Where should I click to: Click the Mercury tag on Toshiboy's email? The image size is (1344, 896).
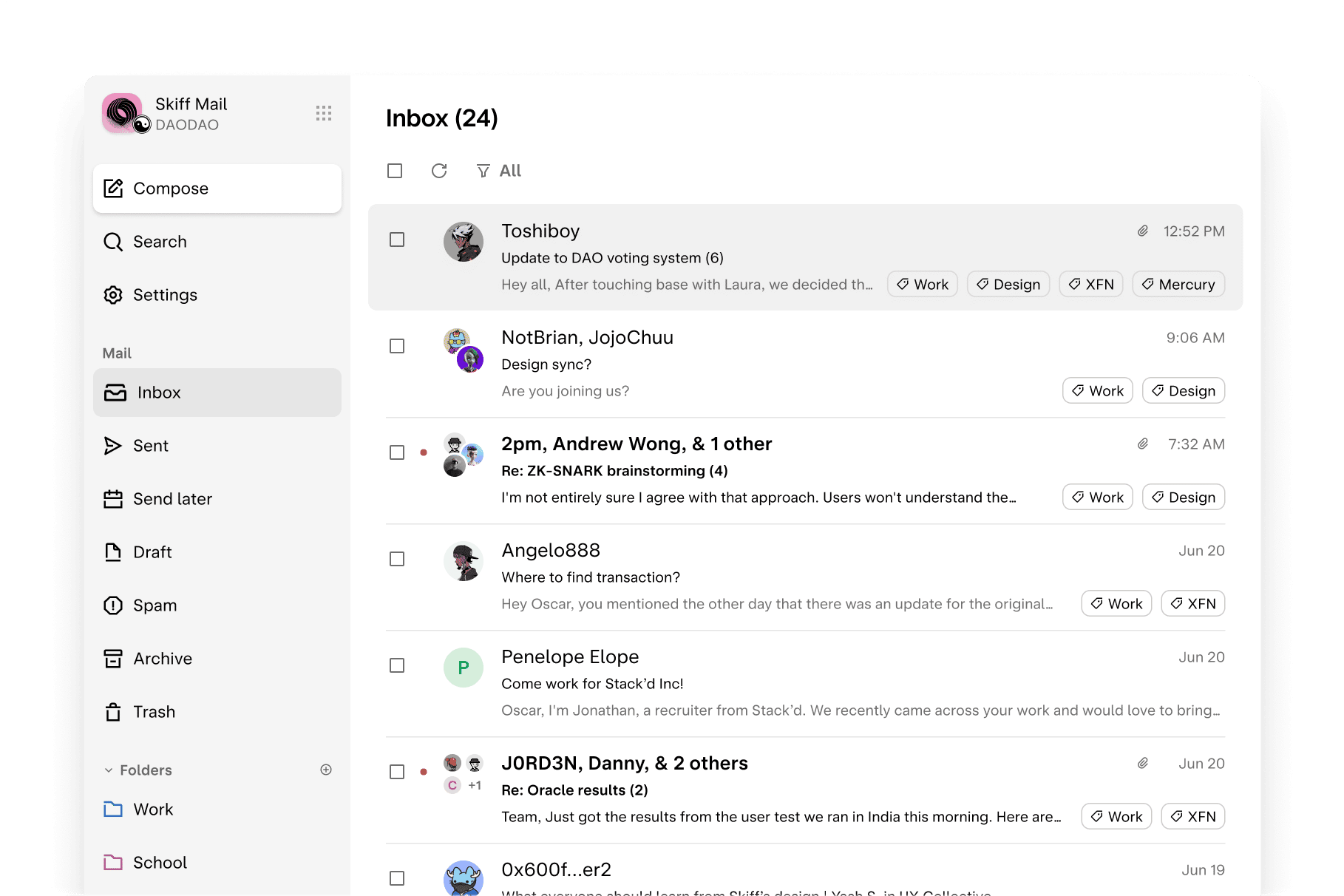pos(1178,285)
